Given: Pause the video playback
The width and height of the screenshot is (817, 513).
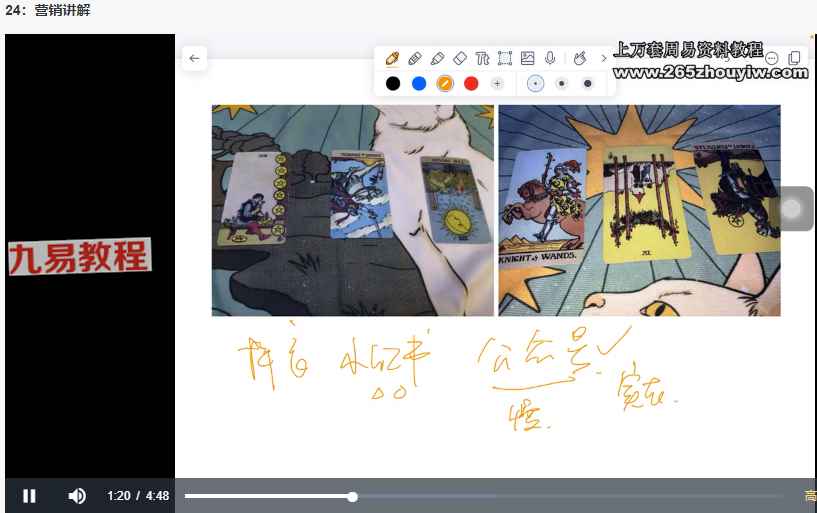Looking at the screenshot, I should (30, 496).
